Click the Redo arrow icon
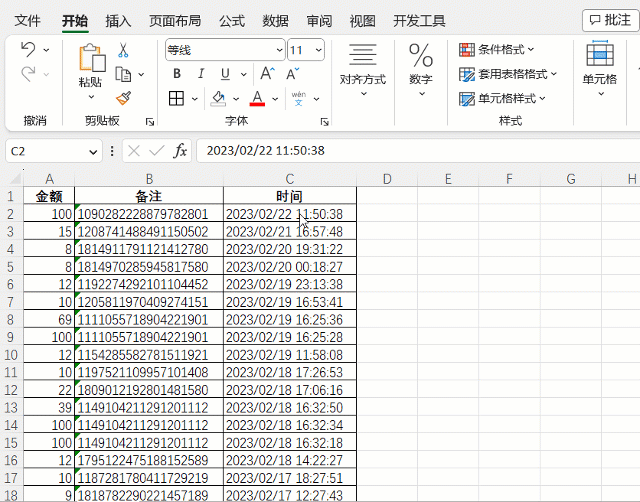The height and width of the screenshot is (502, 640). [28, 74]
